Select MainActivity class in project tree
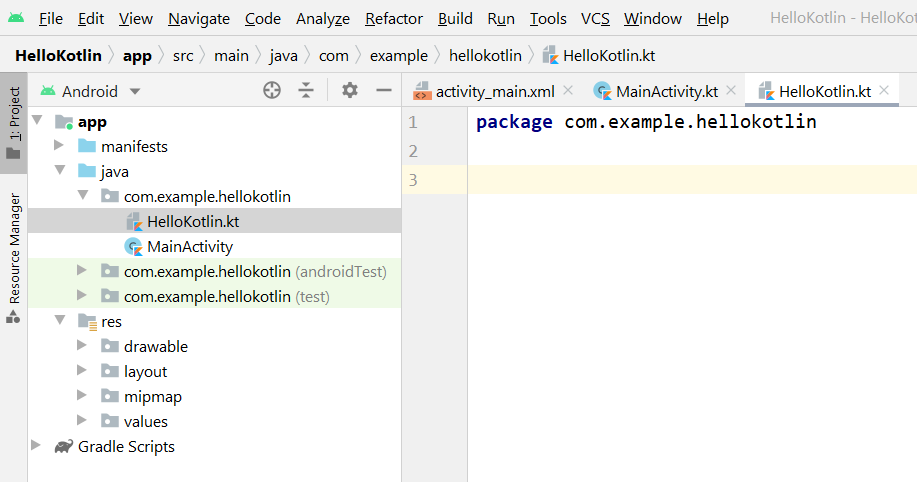Image resolution: width=917 pixels, height=482 pixels. pos(189,246)
